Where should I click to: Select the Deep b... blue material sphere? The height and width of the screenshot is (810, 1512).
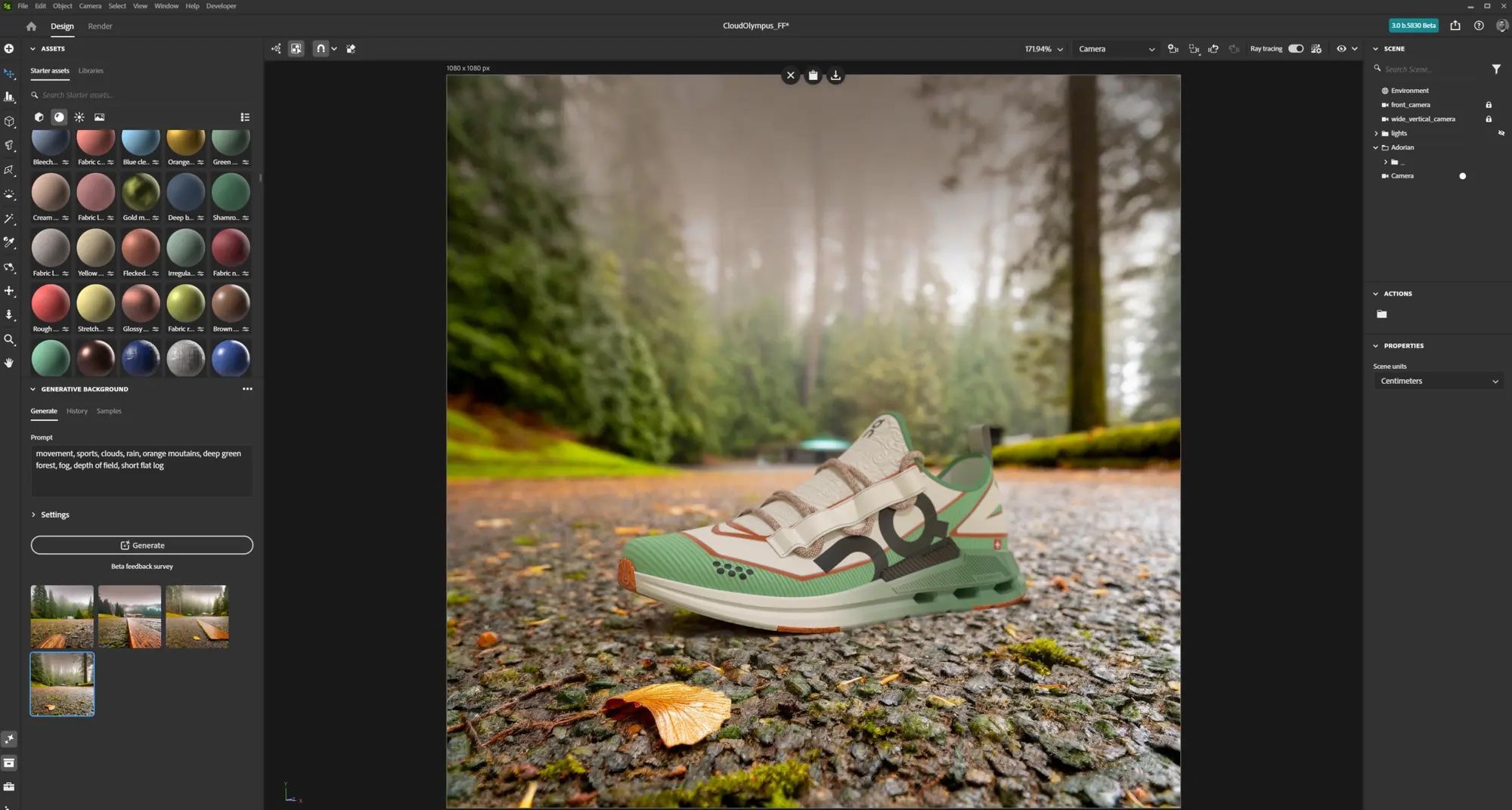[x=185, y=192]
